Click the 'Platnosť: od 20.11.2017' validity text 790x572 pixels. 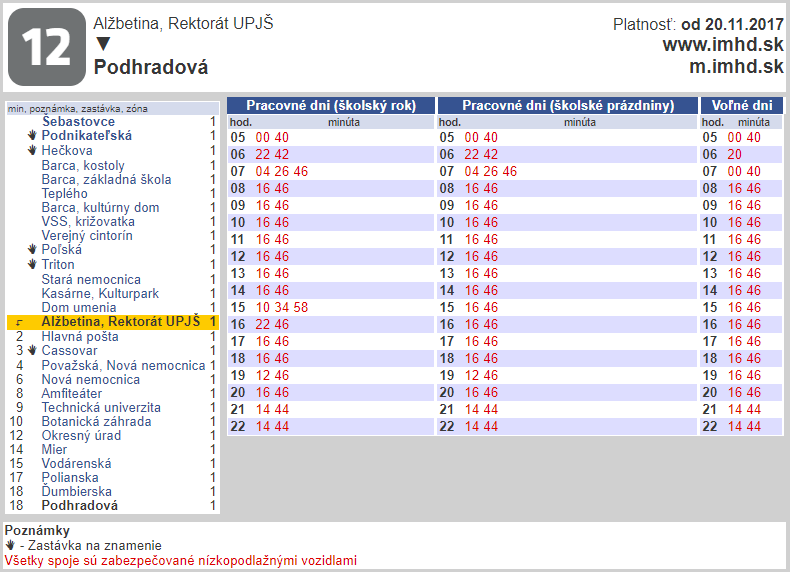pos(698,24)
